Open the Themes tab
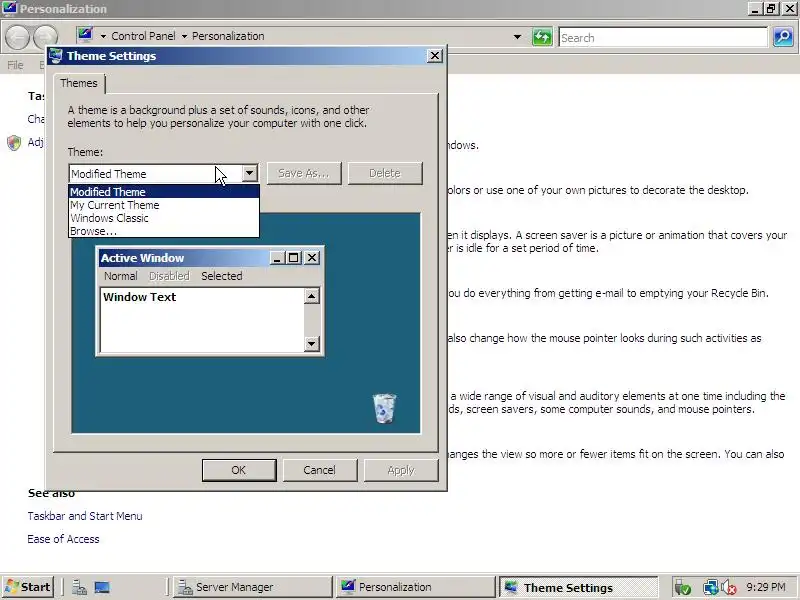 tap(79, 83)
